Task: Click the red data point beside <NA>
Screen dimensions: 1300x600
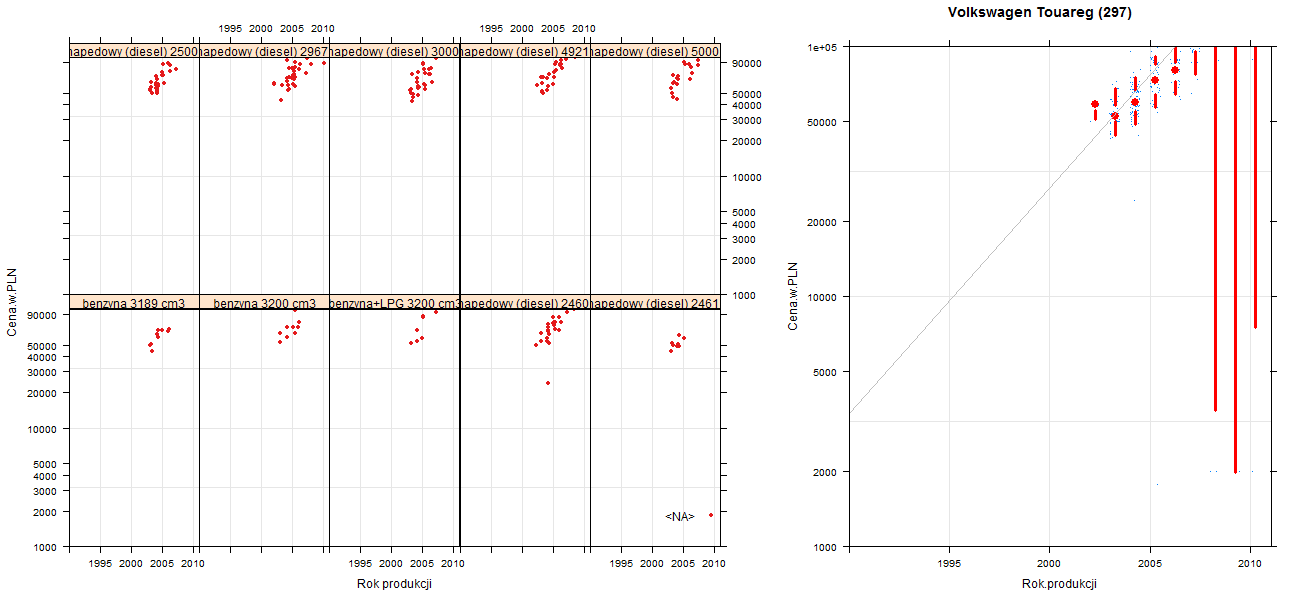Action: (711, 515)
